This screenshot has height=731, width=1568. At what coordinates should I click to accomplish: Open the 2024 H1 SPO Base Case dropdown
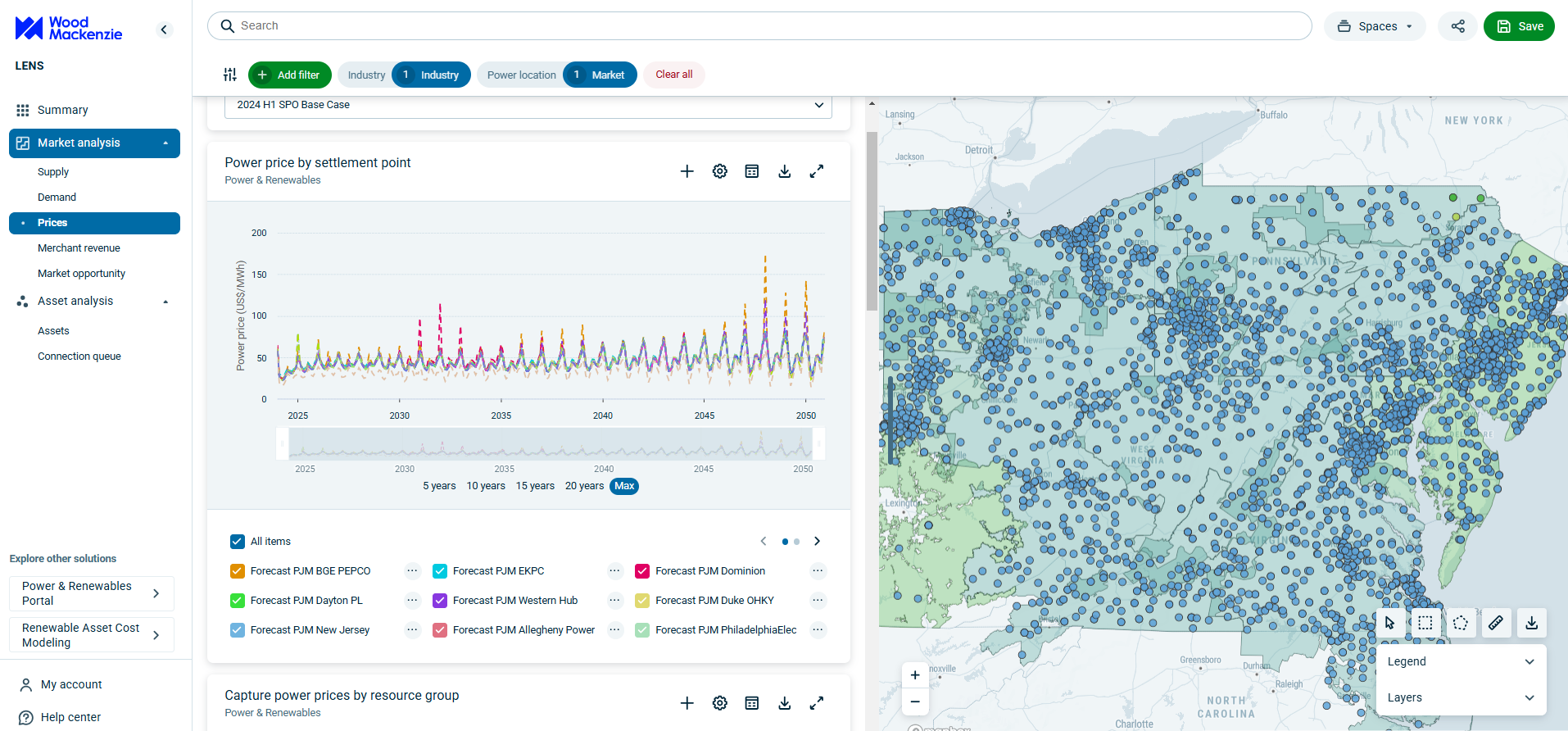tap(528, 105)
